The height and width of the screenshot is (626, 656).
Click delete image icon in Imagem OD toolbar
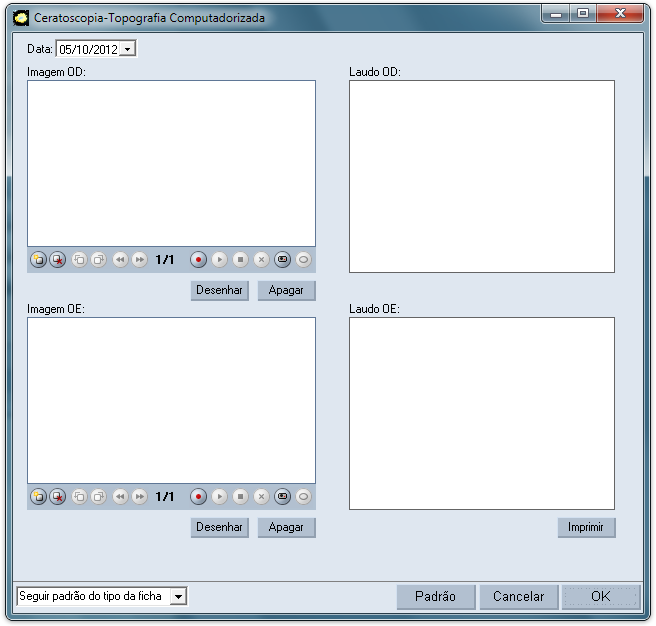[x=58, y=260]
